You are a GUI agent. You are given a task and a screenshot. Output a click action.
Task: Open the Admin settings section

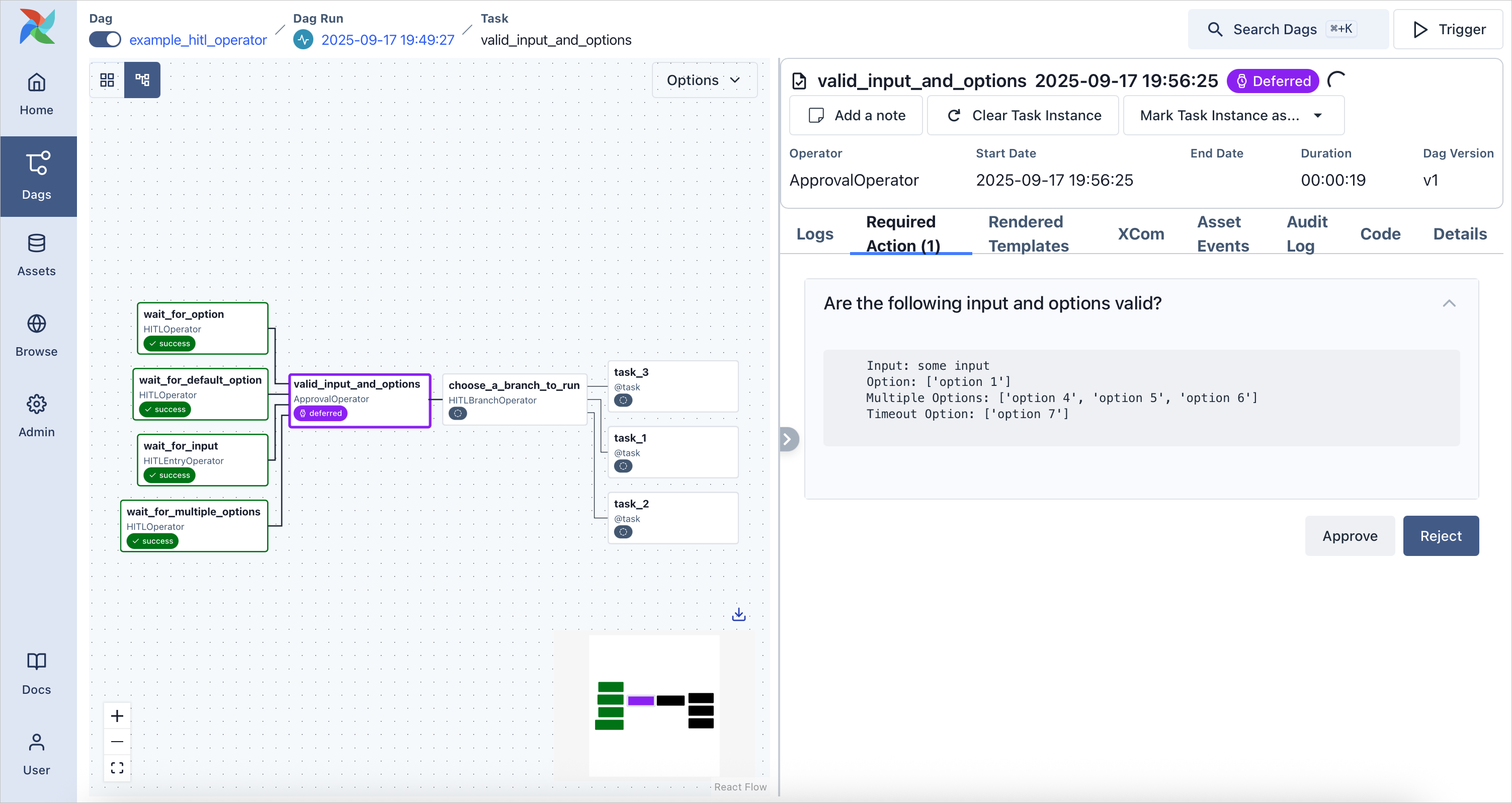click(36, 416)
